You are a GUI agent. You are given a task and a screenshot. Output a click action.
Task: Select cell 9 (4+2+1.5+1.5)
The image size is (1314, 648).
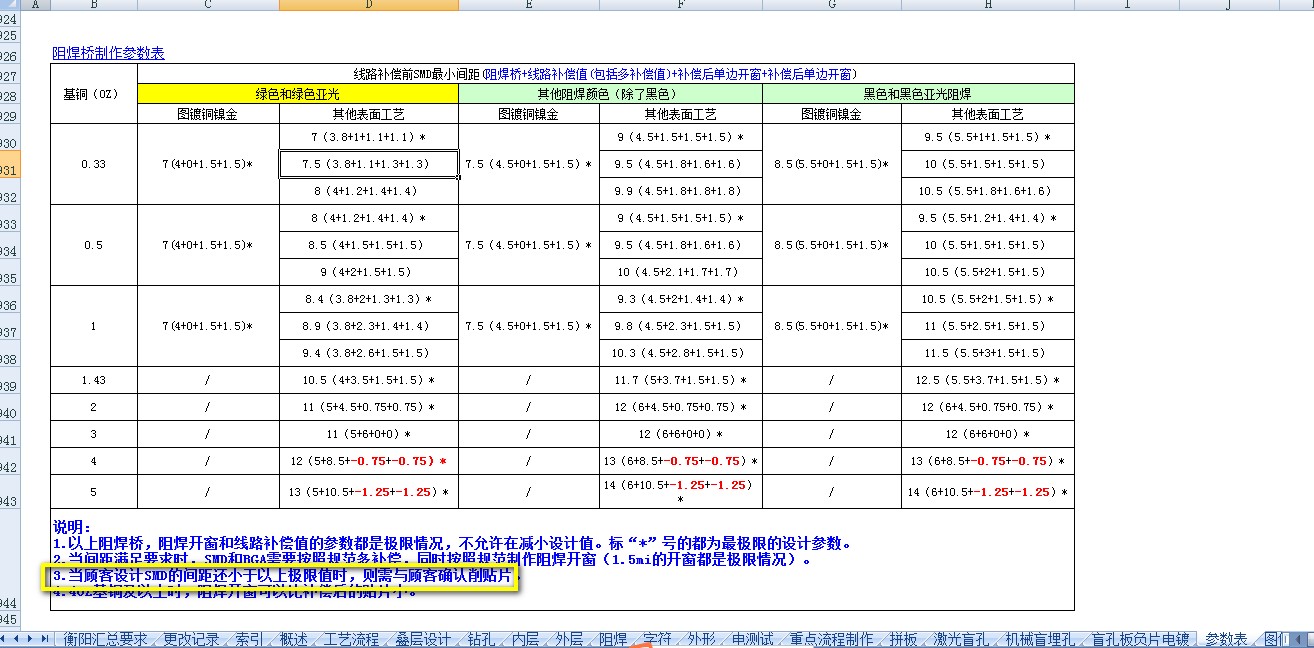point(369,272)
